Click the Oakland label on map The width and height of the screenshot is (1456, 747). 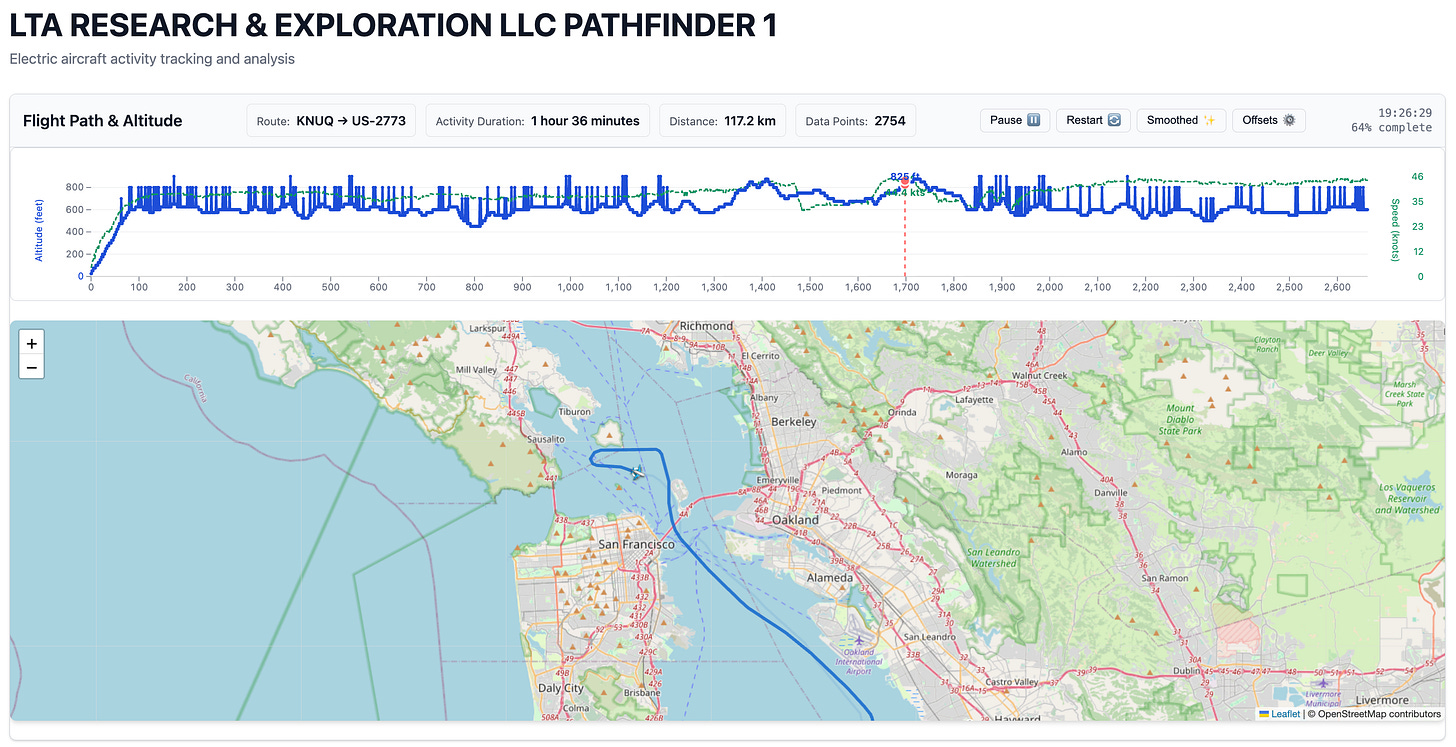tap(795, 520)
